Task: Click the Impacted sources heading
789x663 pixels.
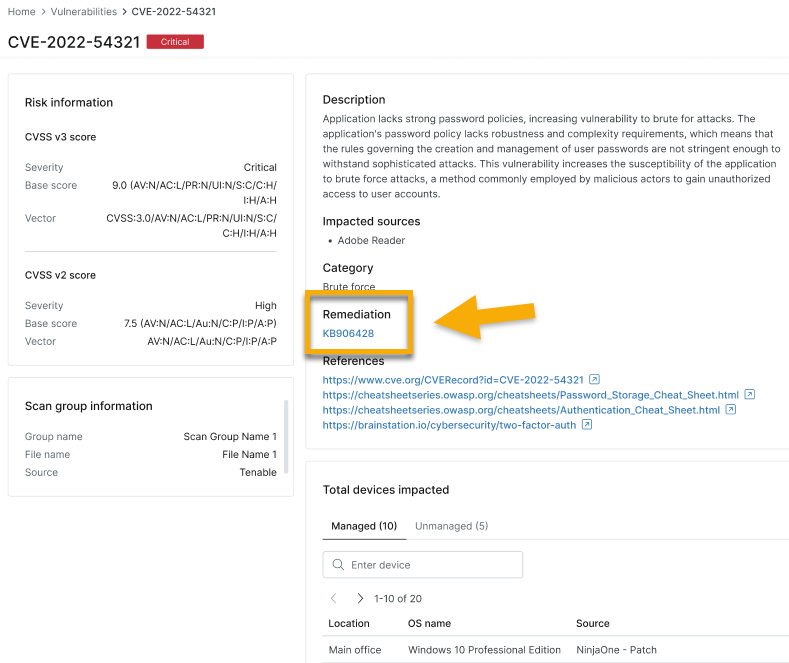Action: (x=371, y=221)
